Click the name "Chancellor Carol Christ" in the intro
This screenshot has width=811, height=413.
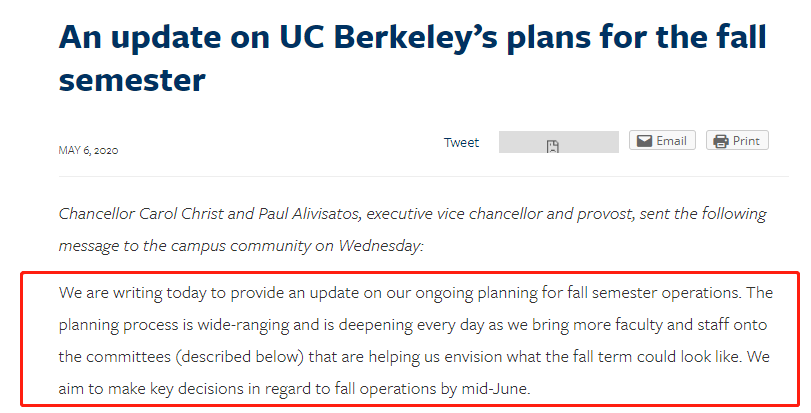click(x=141, y=213)
